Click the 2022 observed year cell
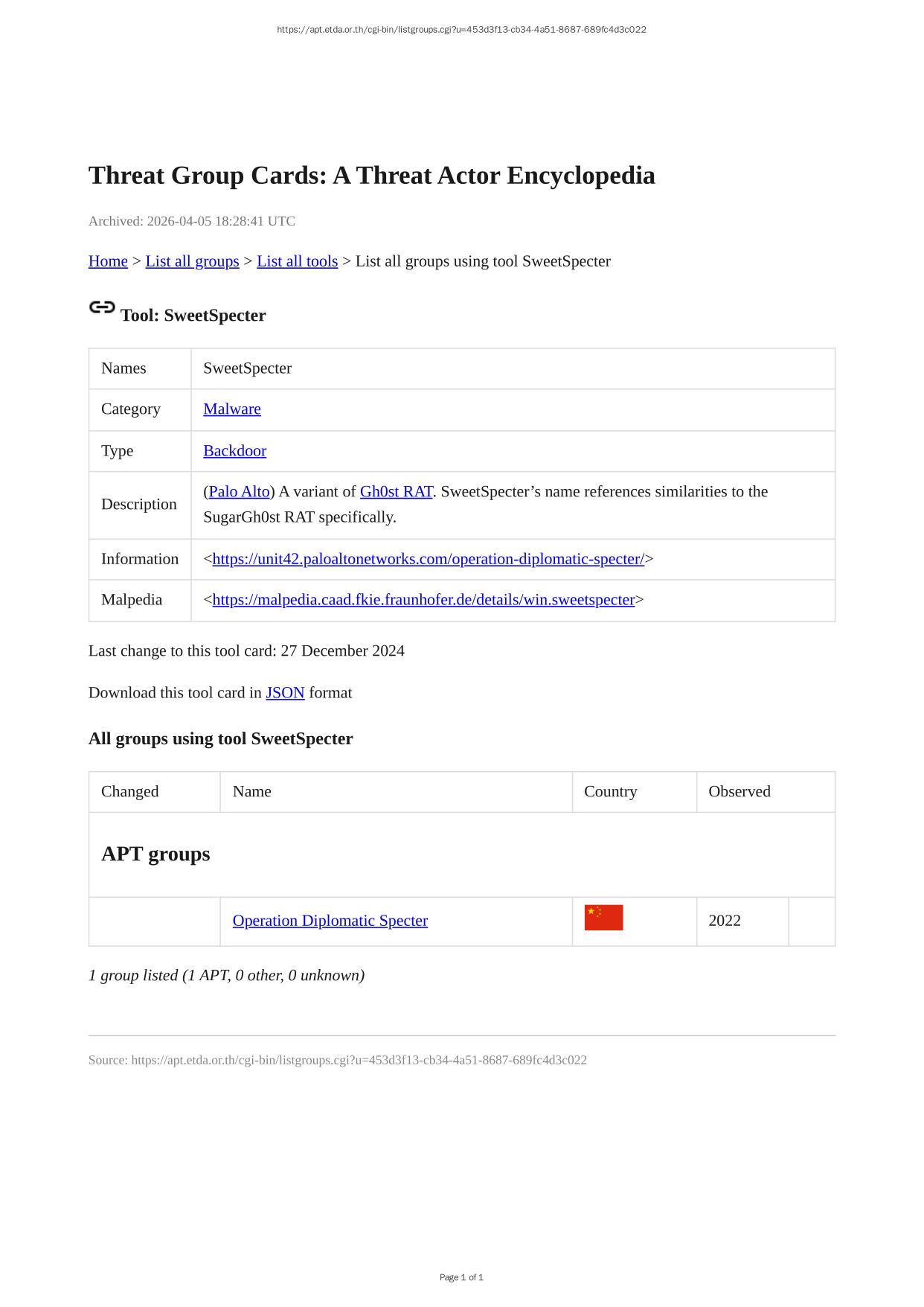Screen dimensions: 924x1307 (724, 921)
